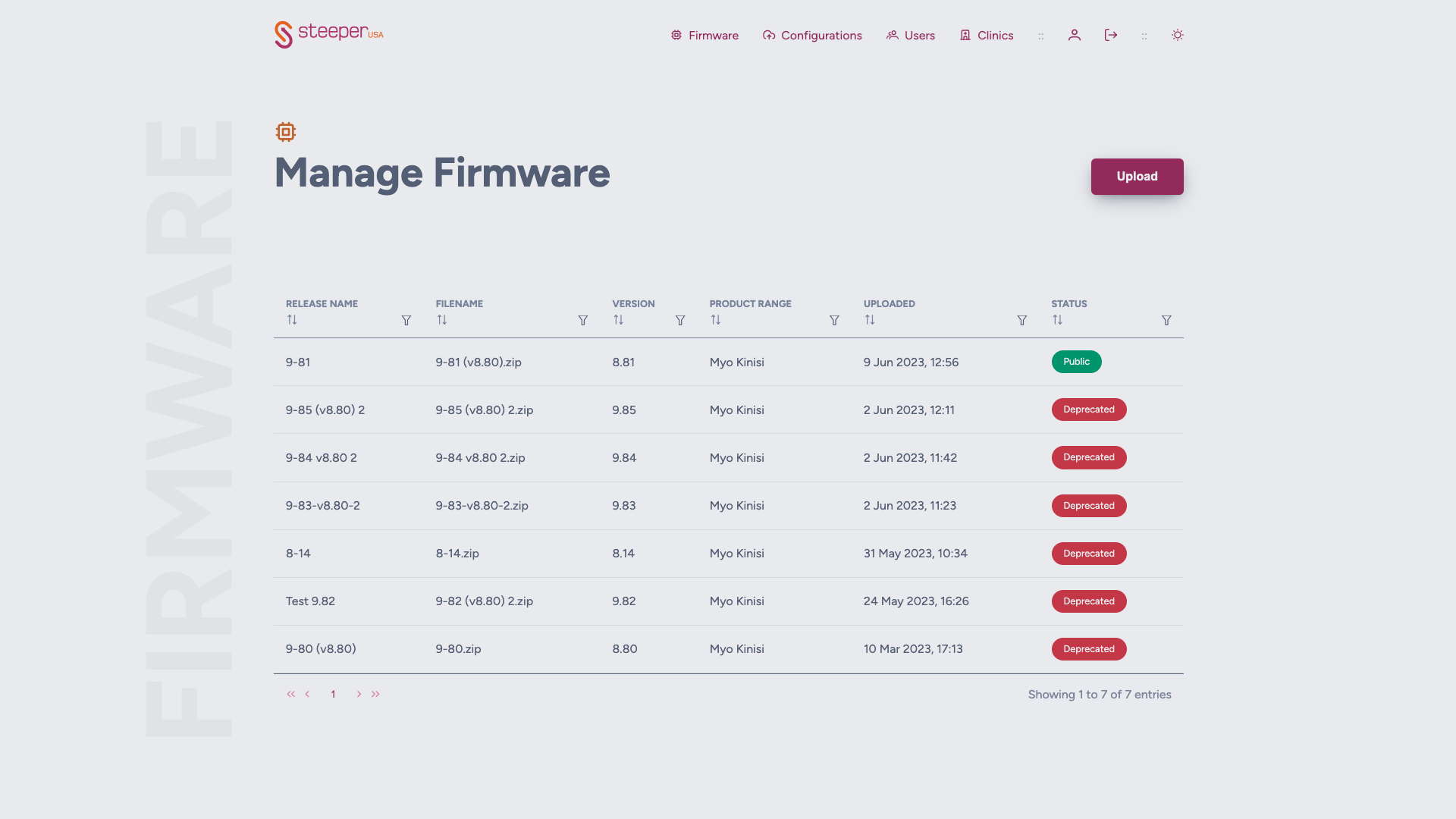Click the Public status badge
The width and height of the screenshot is (1456, 819).
tap(1076, 362)
